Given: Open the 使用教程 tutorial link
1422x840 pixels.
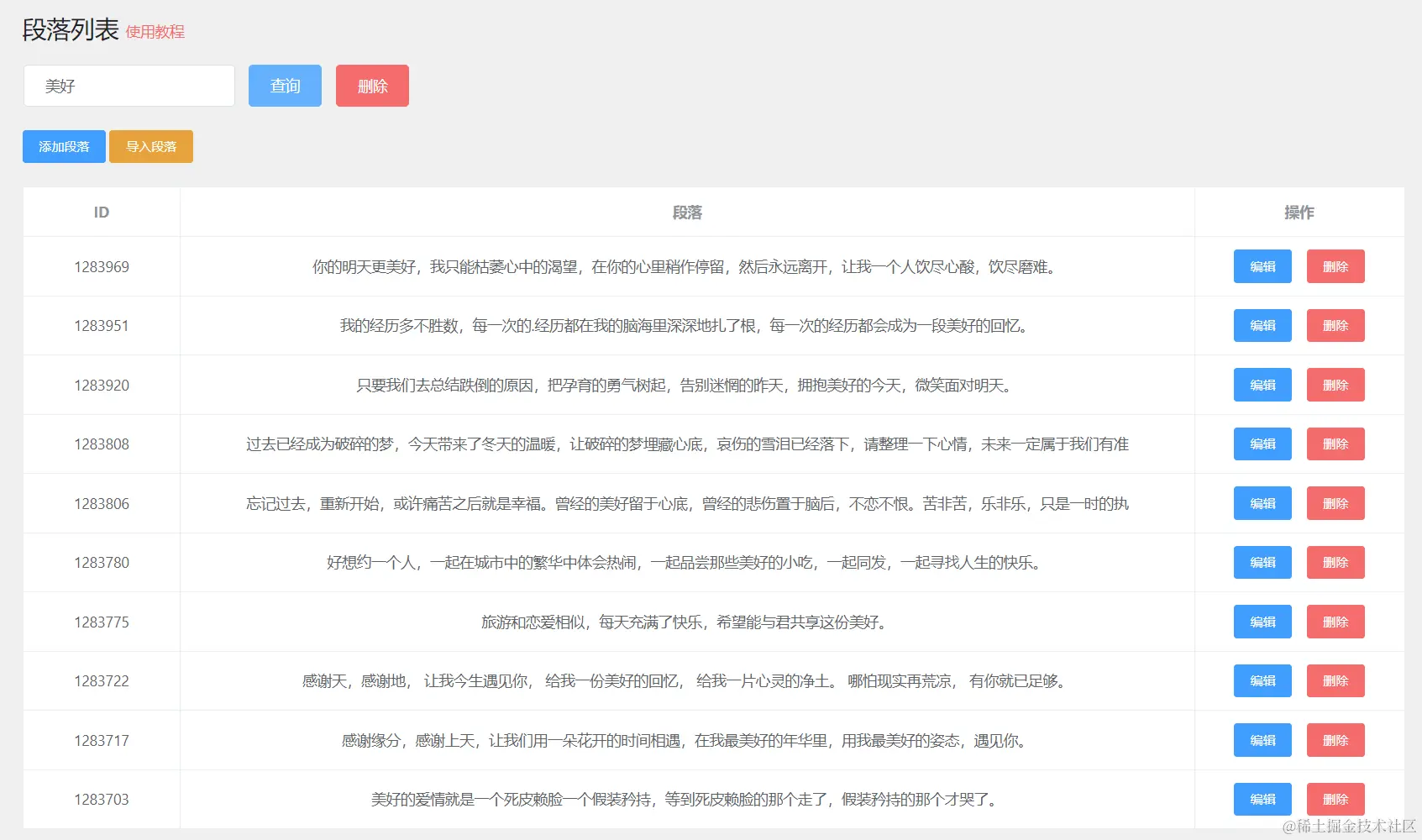Looking at the screenshot, I should [x=155, y=33].
